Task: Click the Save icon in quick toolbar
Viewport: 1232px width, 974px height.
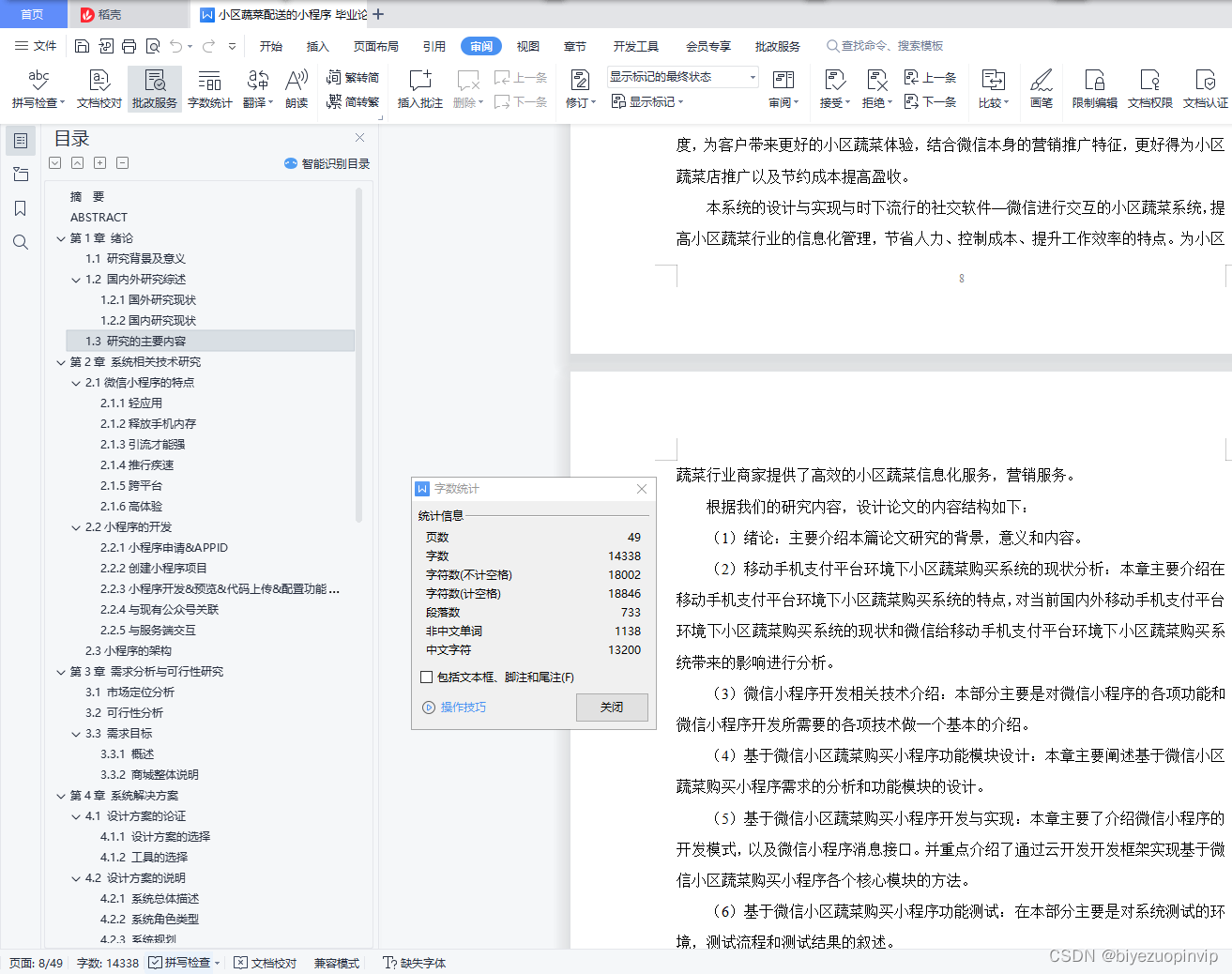Action: pyautogui.click(x=82, y=46)
